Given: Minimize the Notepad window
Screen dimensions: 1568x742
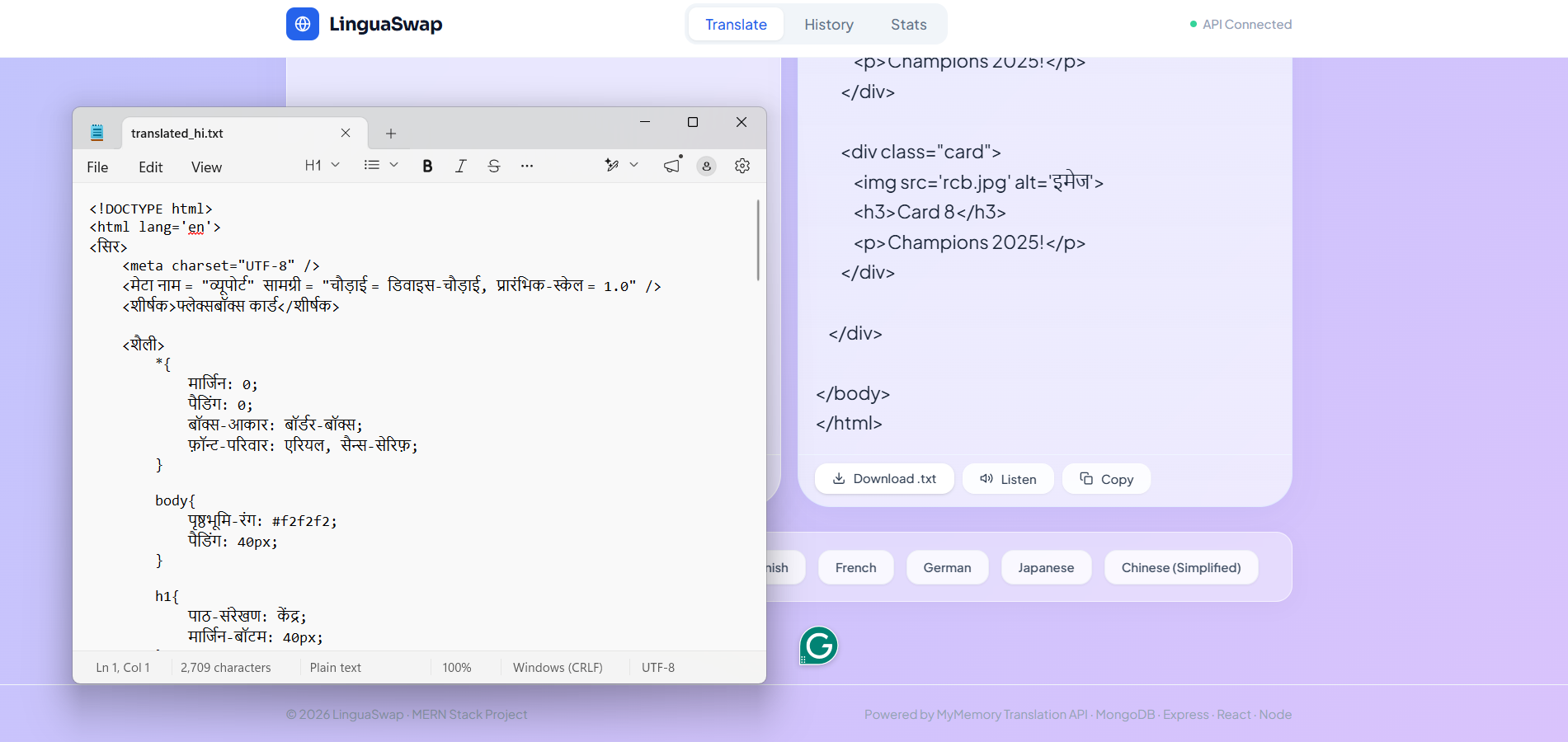Looking at the screenshot, I should 645,122.
